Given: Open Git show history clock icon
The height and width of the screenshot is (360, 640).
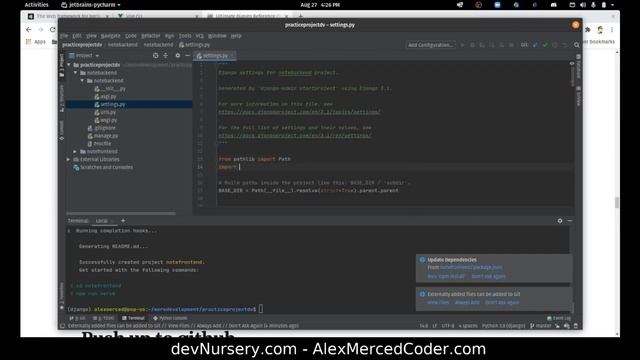Looking at the screenshot, I should [555, 45].
